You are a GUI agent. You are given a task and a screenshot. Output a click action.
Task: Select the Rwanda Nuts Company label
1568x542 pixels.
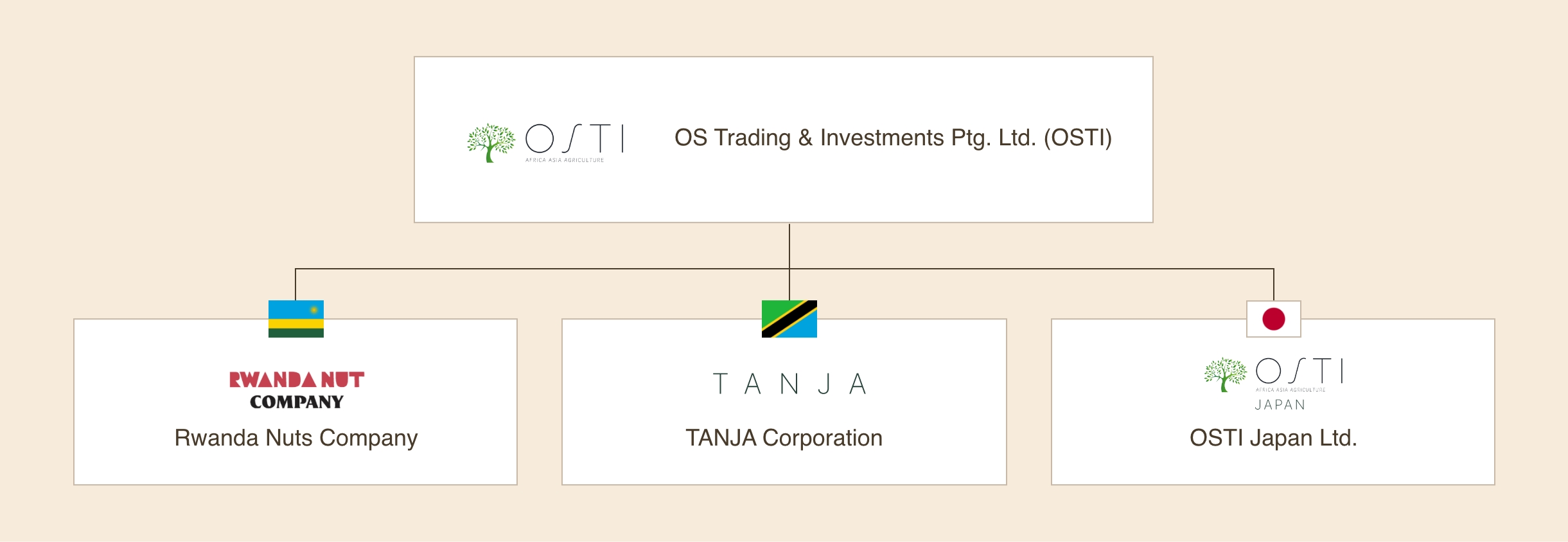296,438
